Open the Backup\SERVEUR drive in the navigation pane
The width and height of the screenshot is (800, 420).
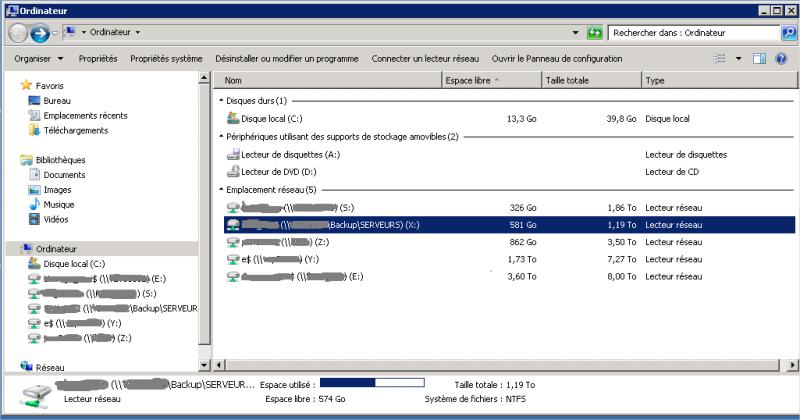click(x=120, y=308)
